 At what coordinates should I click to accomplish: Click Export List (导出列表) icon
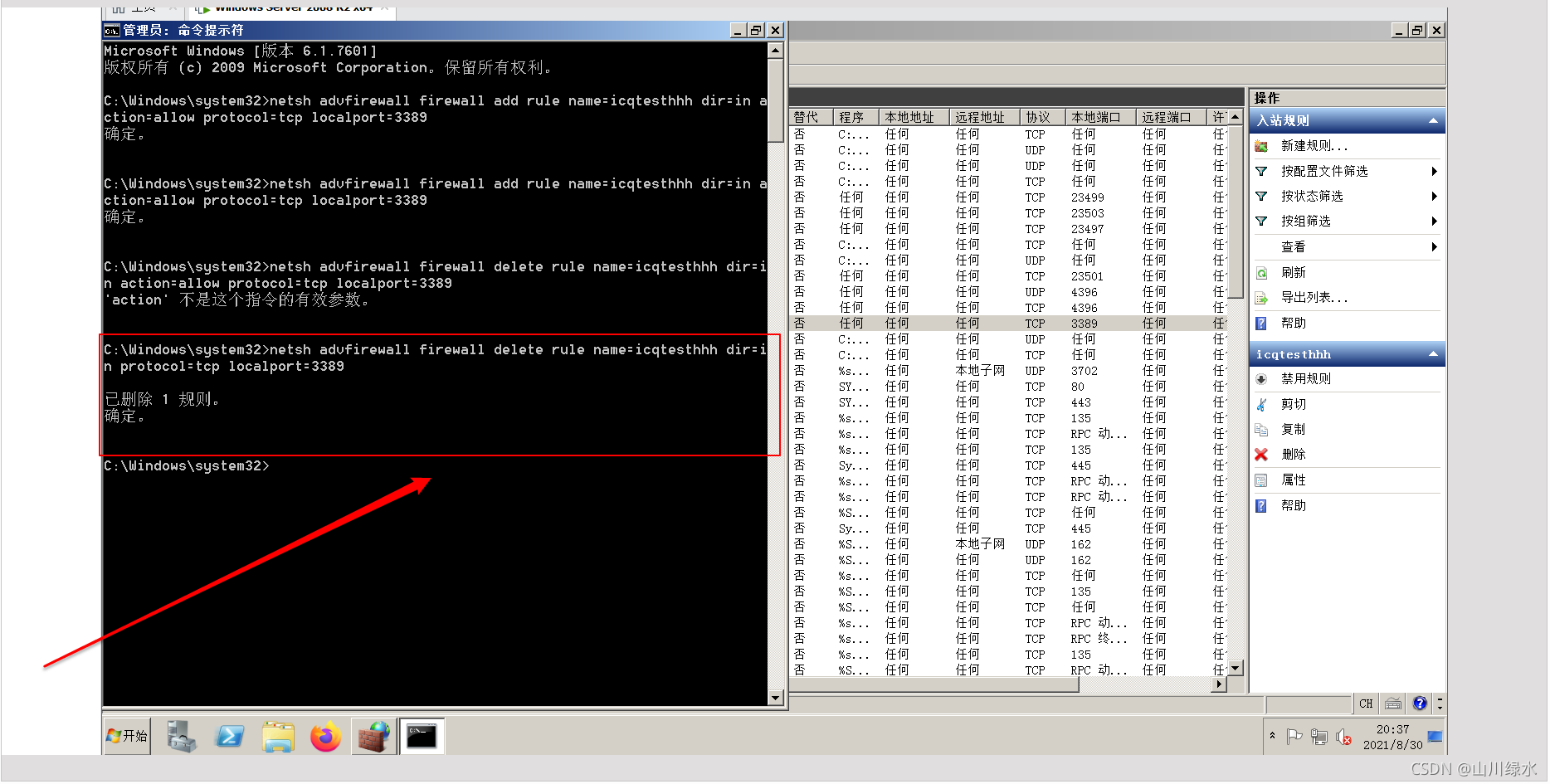[1262, 298]
